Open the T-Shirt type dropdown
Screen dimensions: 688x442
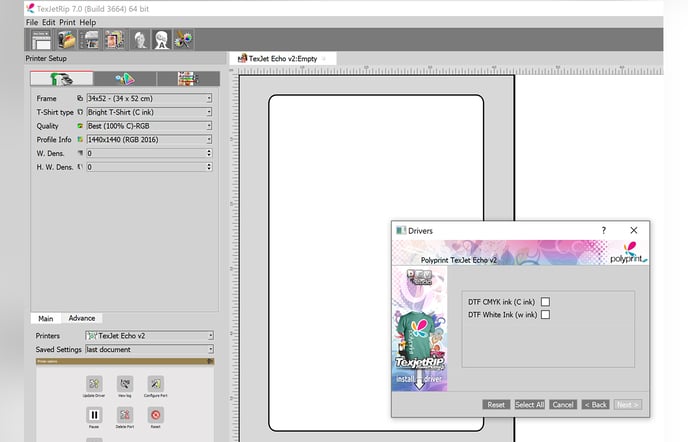[149, 112]
